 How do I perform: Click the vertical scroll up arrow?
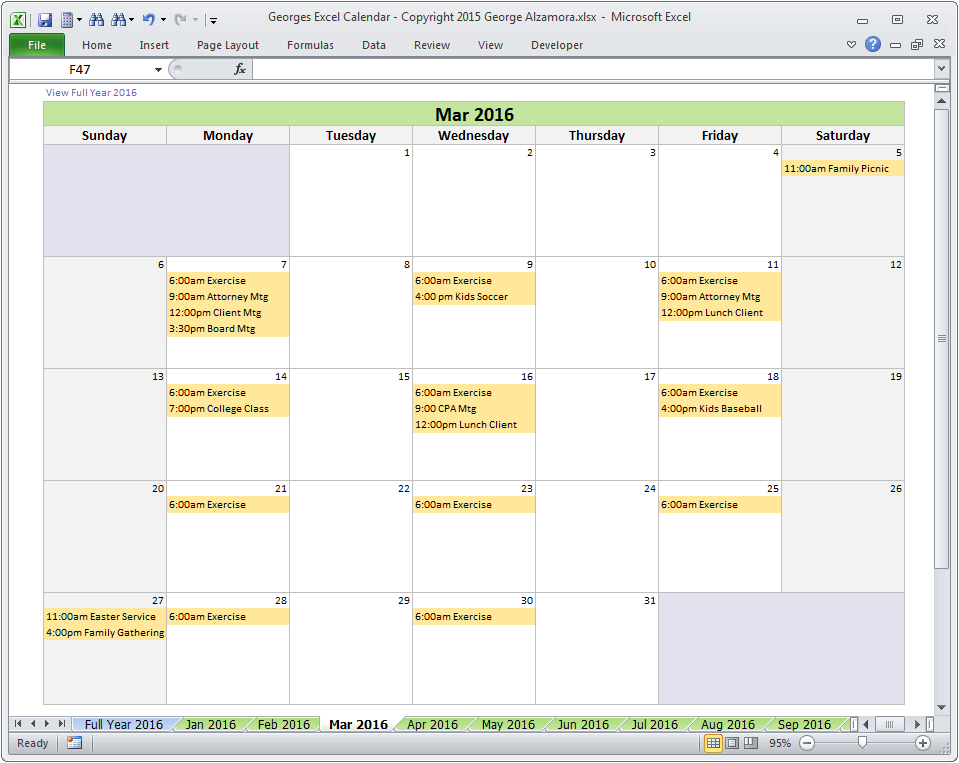[x=941, y=101]
